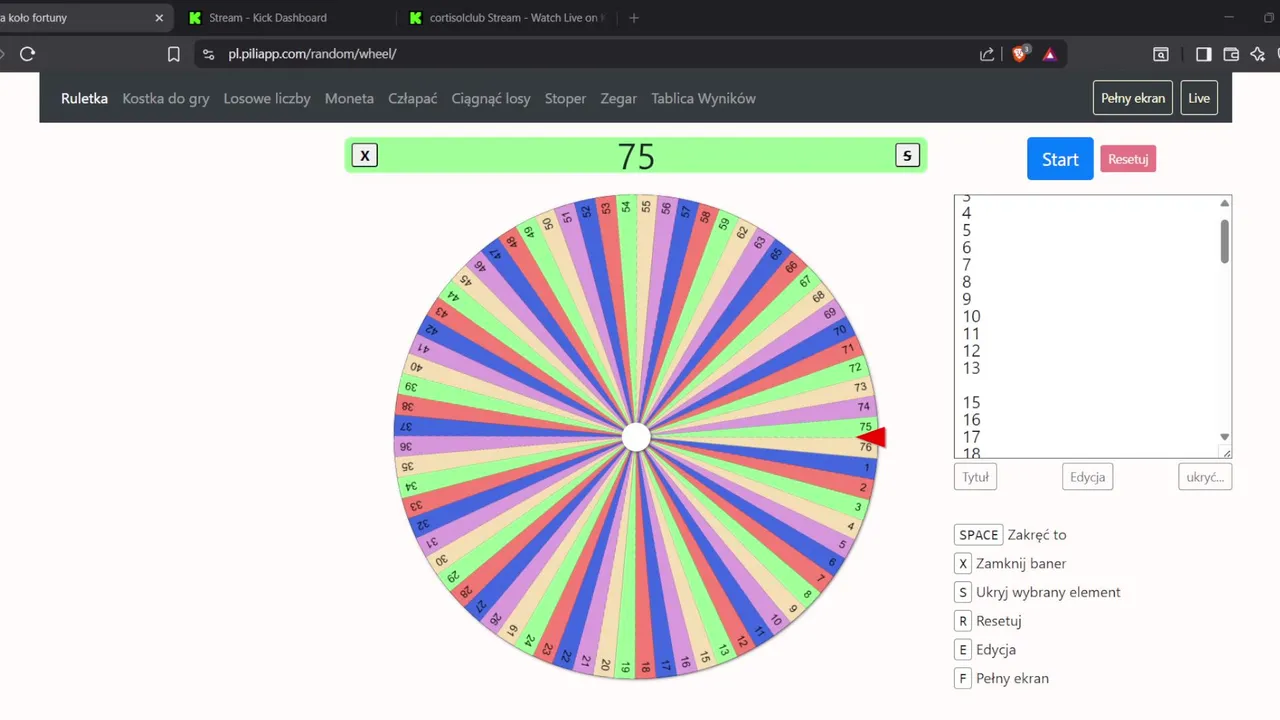The image size is (1280, 720).
Task: Click the resize handle of entries textarea
Action: [x=1226, y=453]
